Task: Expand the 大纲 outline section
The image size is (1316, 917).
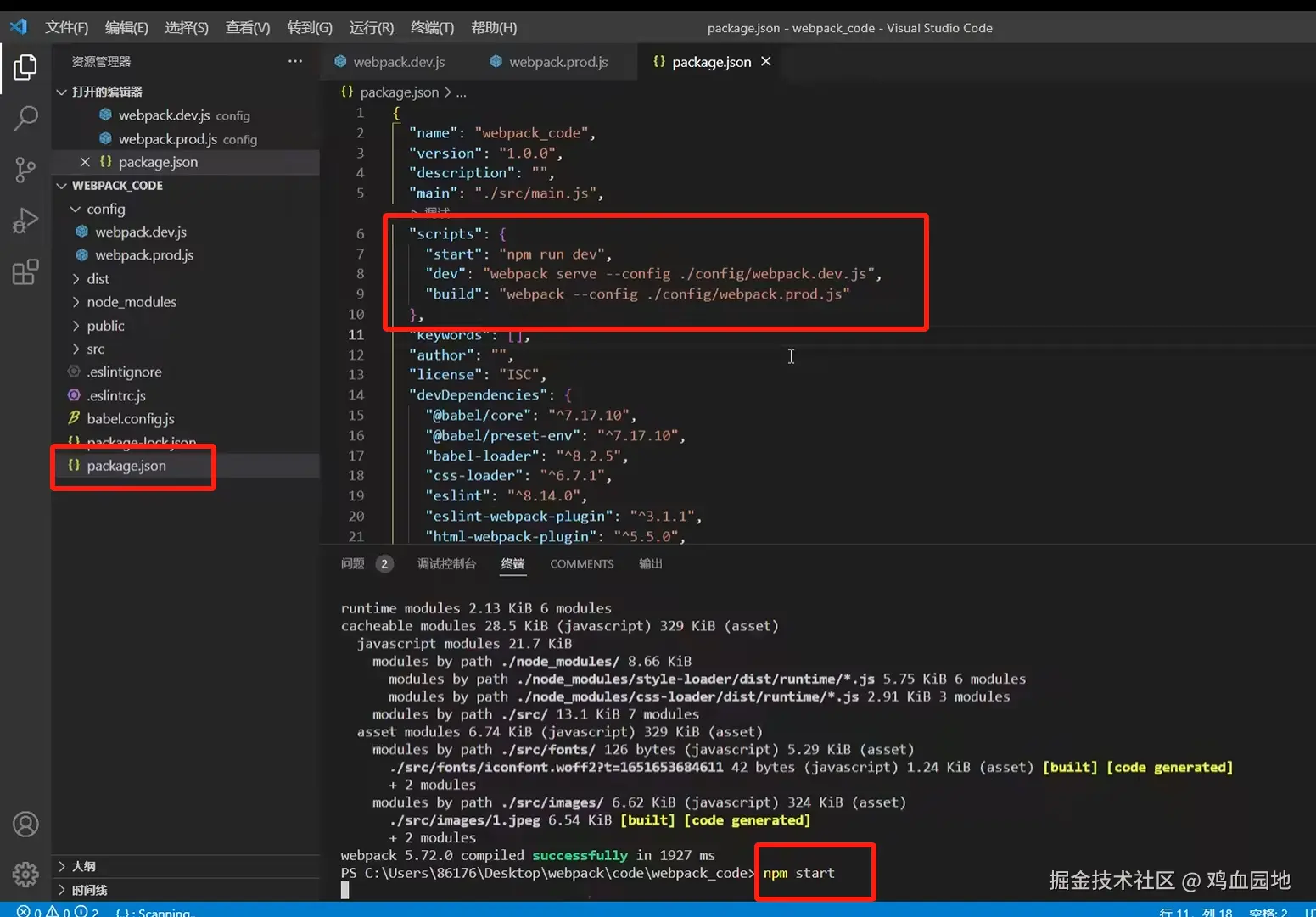Action: tap(186, 866)
